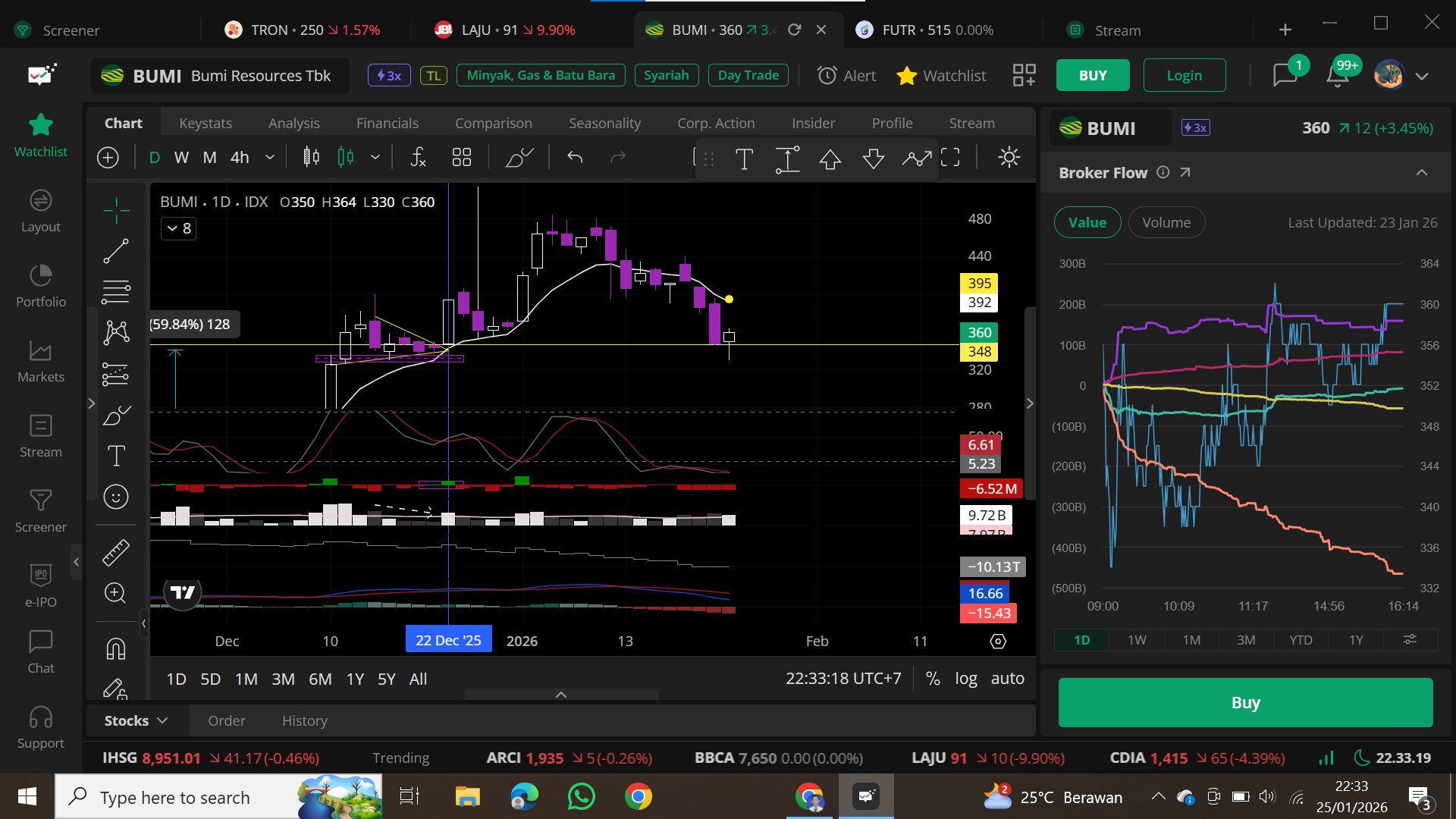Click the undo arrow in toolbar
The height and width of the screenshot is (819, 1456).
(575, 158)
